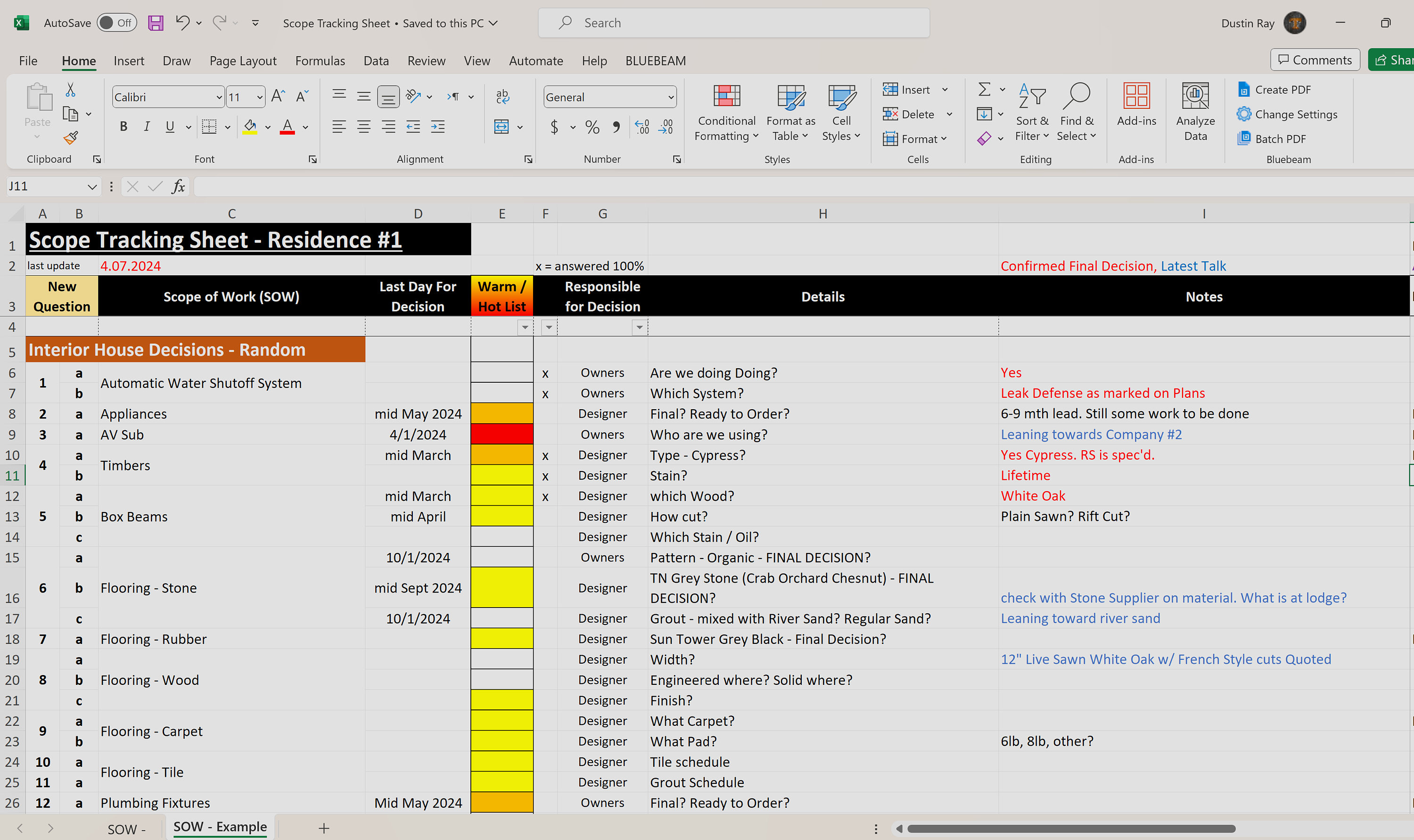
Task: Create PDF with the Bluebeam tool
Action: click(1274, 90)
